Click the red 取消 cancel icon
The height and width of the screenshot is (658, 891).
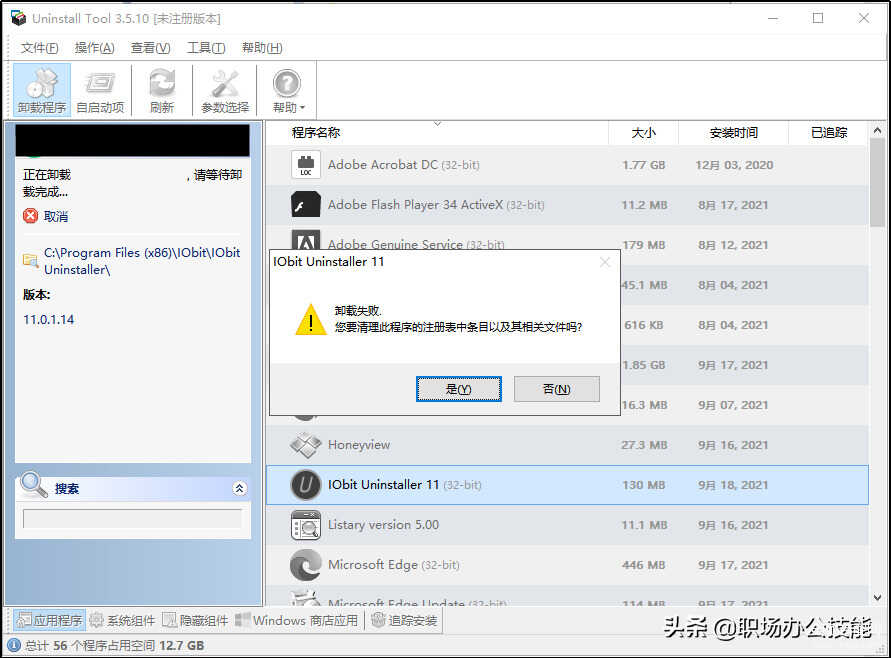click(31, 216)
